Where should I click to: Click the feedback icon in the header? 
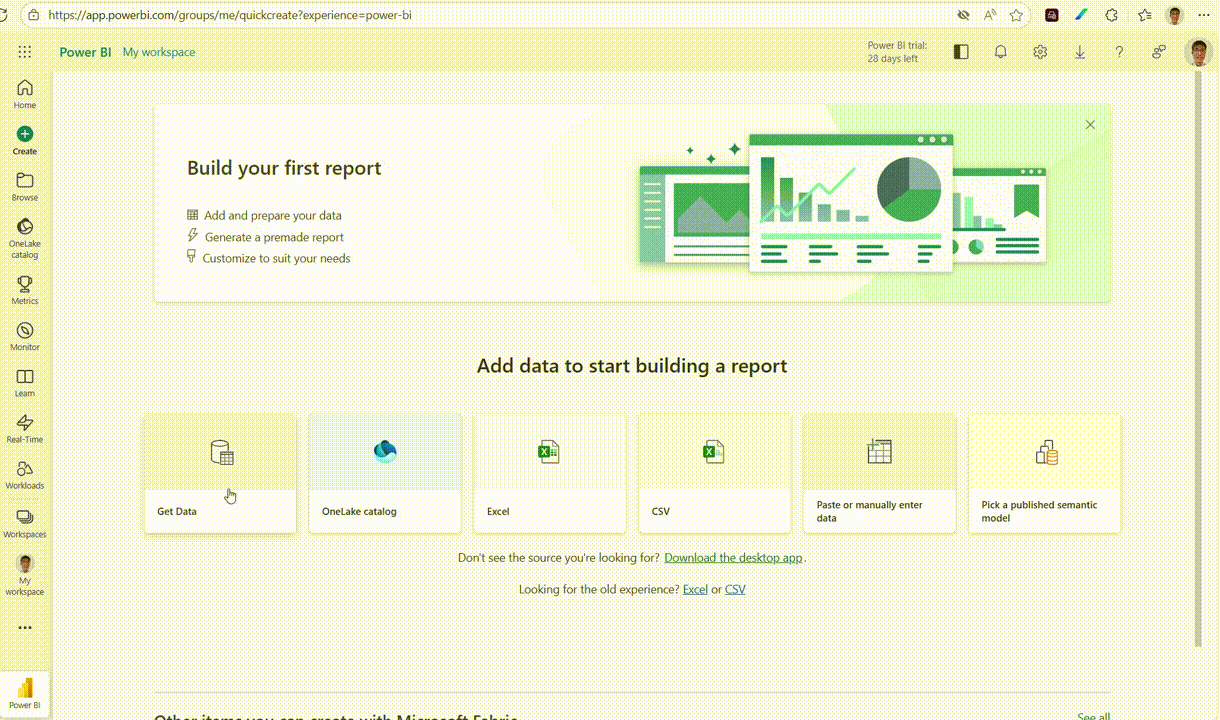[x=1159, y=52]
